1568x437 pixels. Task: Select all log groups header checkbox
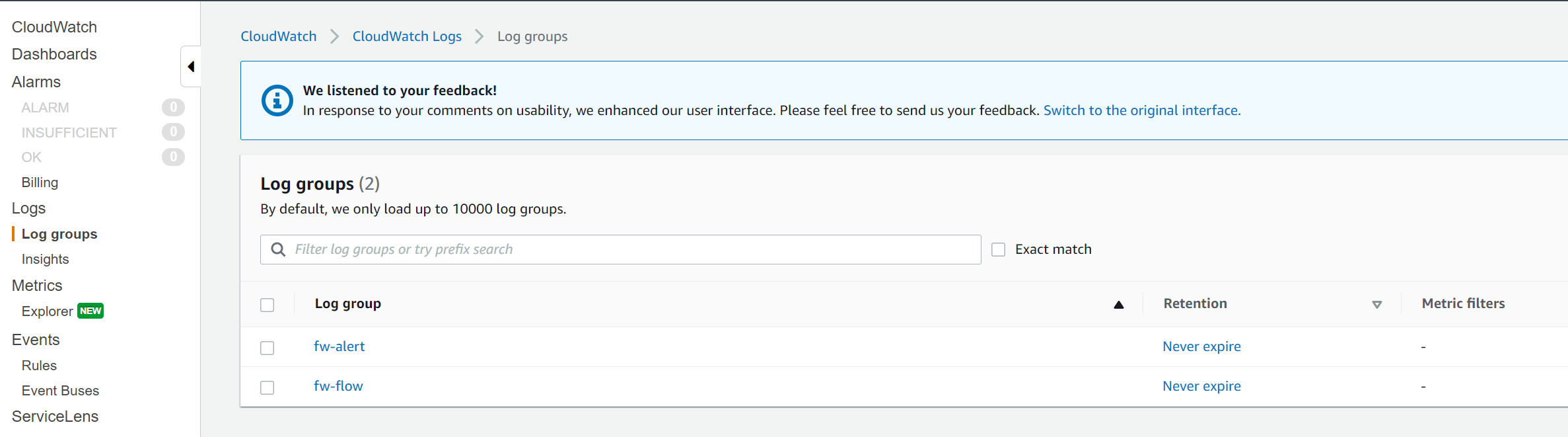click(267, 305)
